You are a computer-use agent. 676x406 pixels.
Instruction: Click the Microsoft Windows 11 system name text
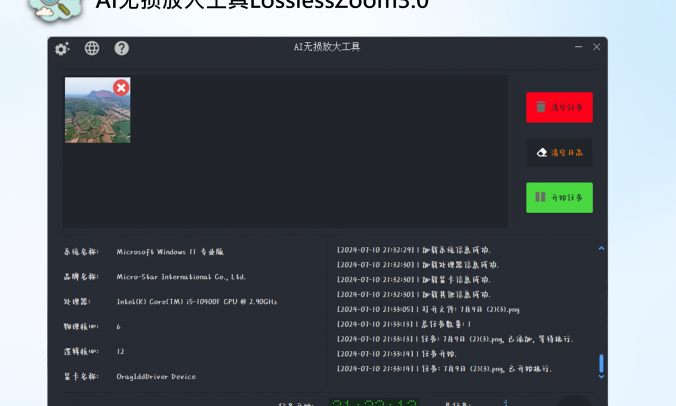(x=170, y=252)
